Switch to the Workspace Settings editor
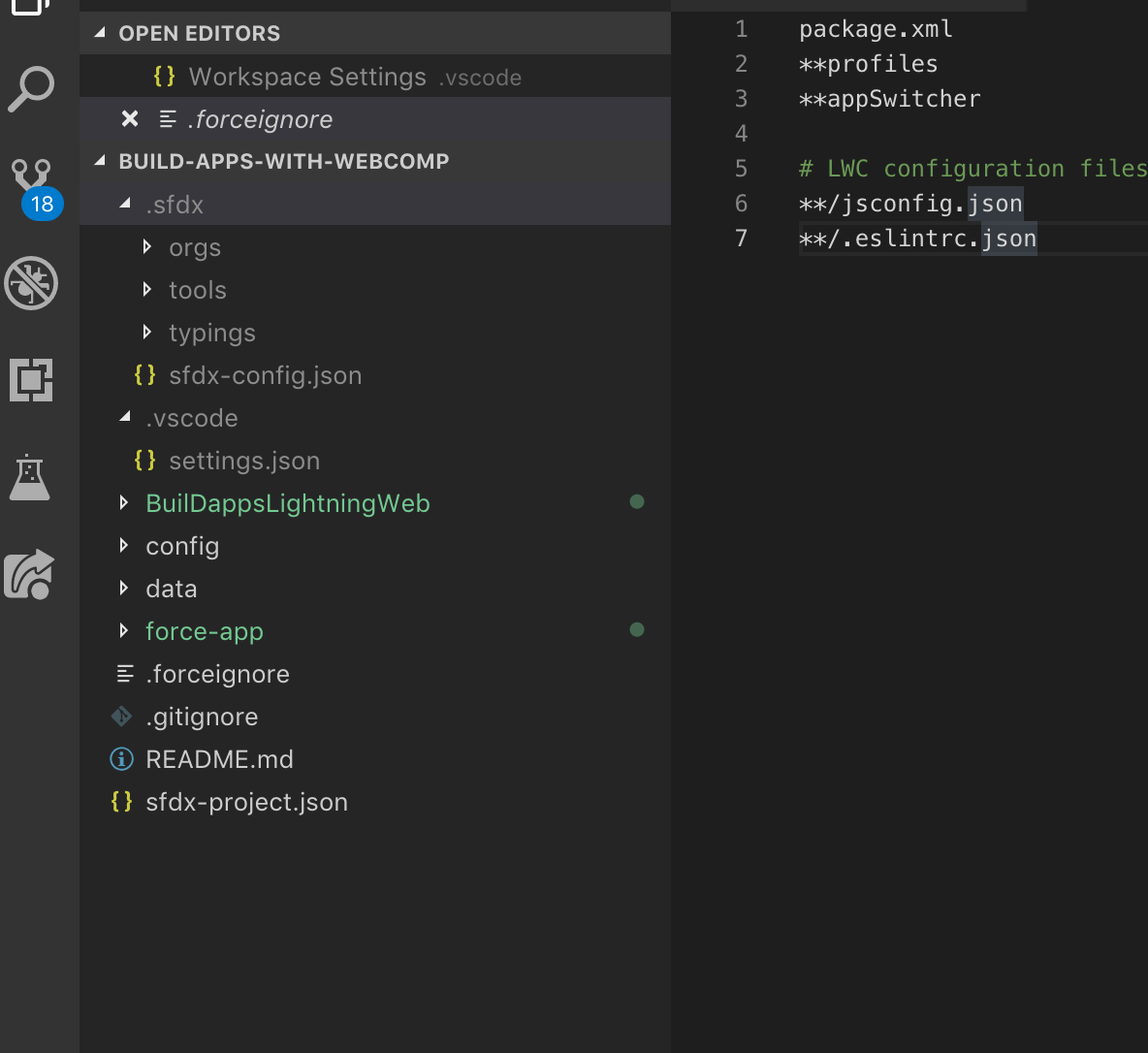1148x1053 pixels. coord(307,76)
